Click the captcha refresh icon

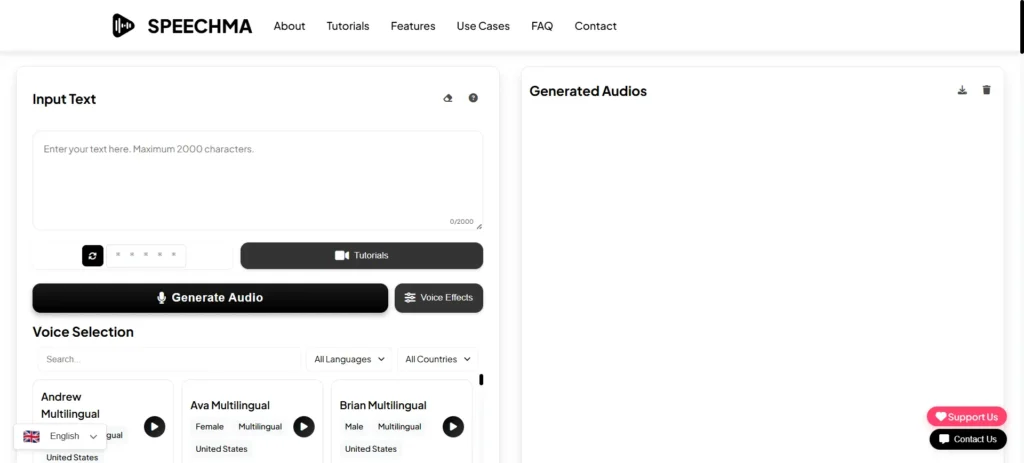(x=93, y=256)
